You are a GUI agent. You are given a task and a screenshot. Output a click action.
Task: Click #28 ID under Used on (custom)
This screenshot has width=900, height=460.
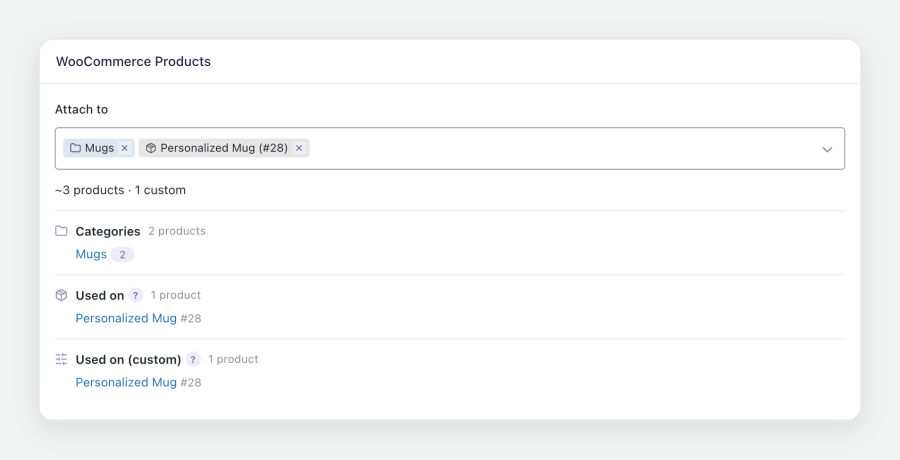click(x=191, y=383)
